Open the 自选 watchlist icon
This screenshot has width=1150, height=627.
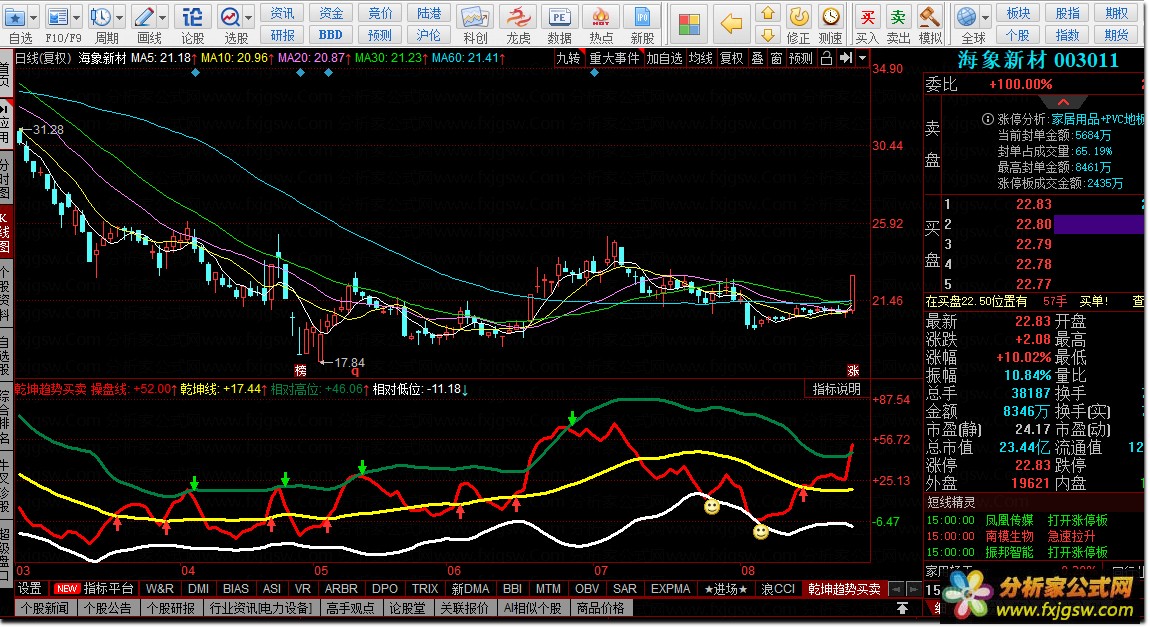[x=15, y=17]
